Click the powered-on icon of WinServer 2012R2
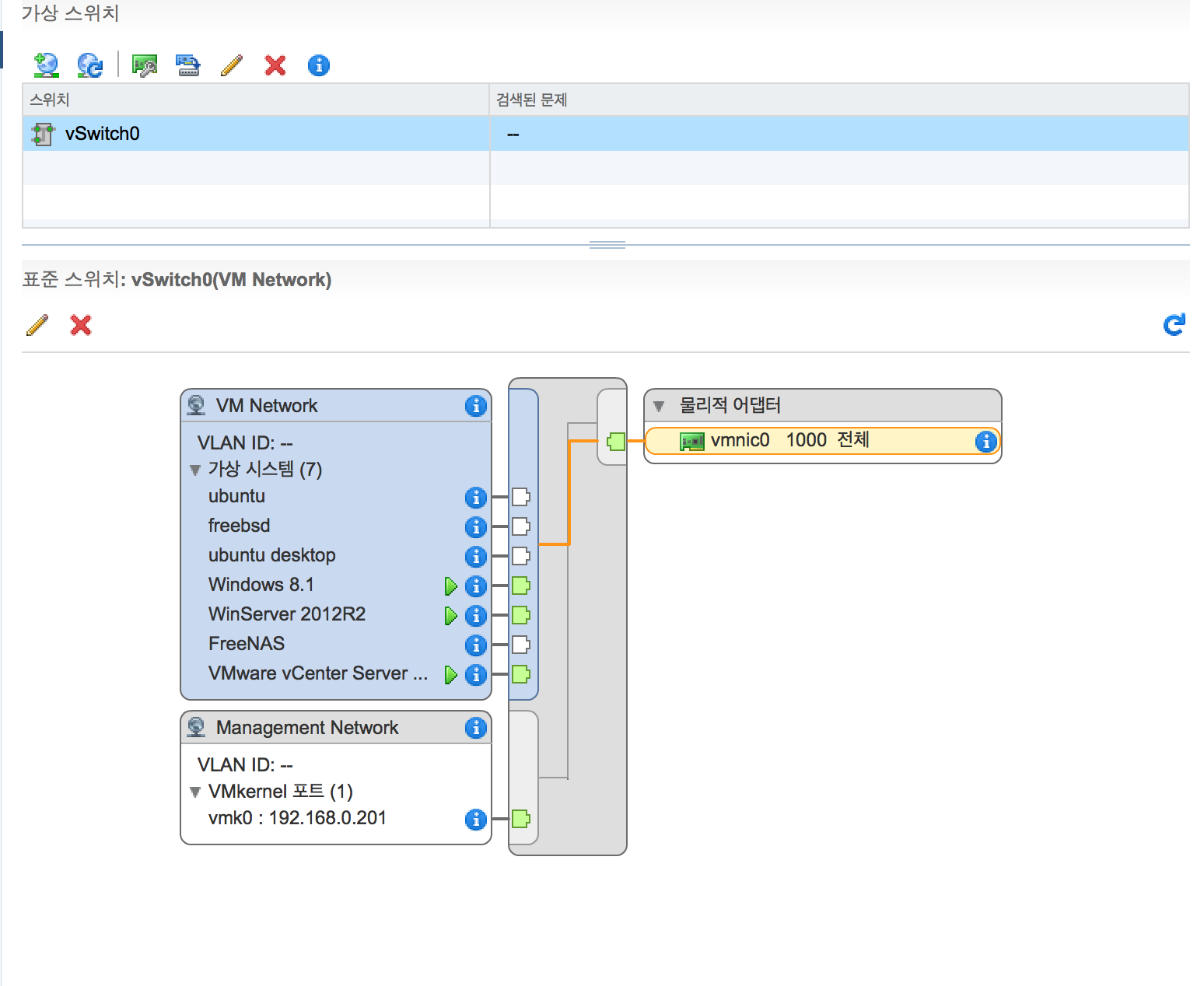The width and height of the screenshot is (1204, 986). [450, 615]
